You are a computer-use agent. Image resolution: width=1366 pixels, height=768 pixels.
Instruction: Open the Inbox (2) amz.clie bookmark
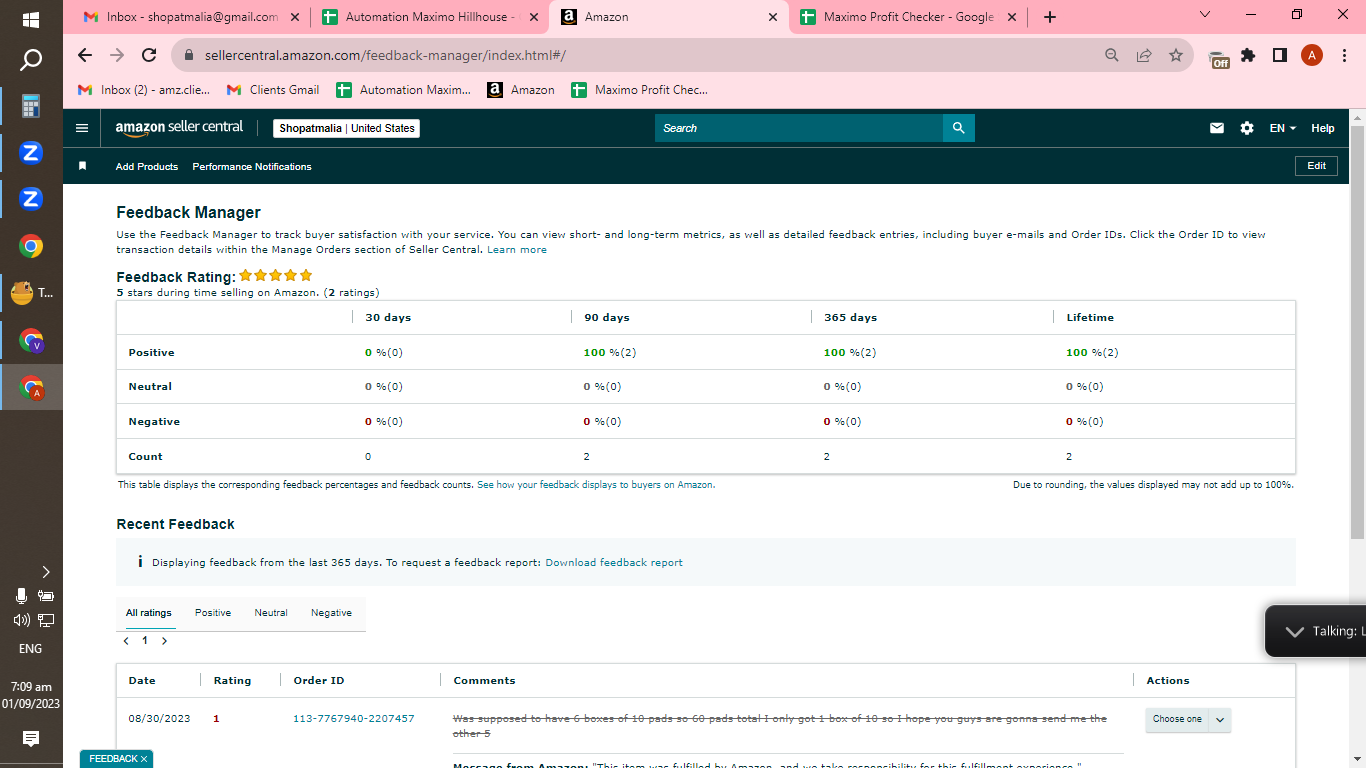pyautogui.click(x=144, y=90)
